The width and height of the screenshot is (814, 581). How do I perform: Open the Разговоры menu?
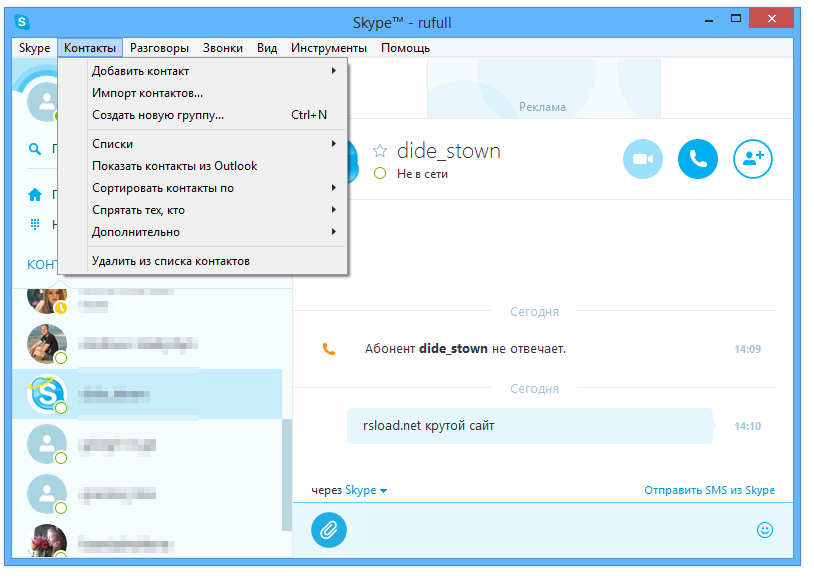(x=159, y=48)
